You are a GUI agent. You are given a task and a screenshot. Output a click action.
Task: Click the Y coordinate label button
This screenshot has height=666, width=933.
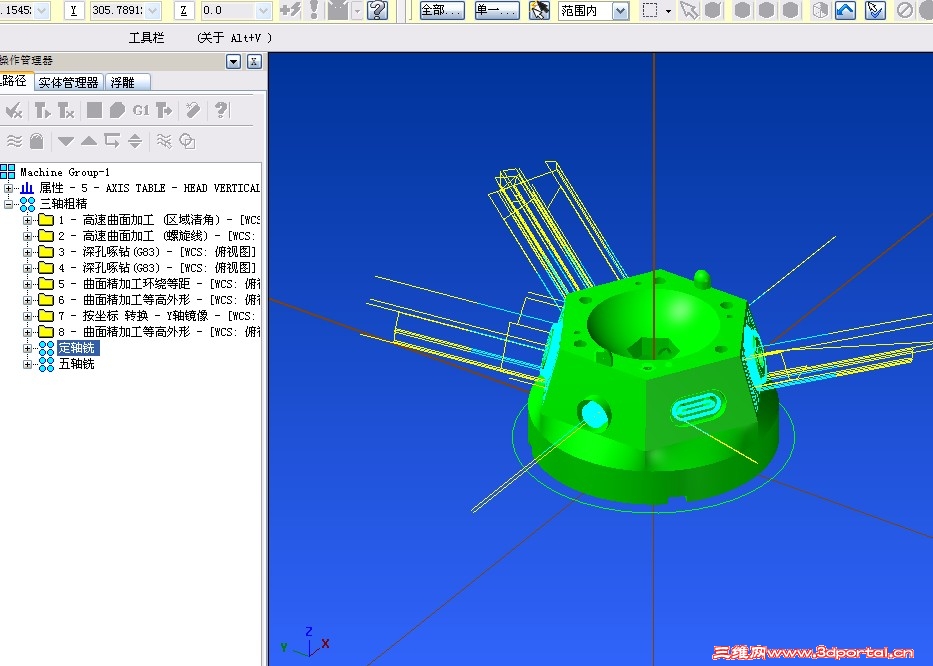[74, 11]
